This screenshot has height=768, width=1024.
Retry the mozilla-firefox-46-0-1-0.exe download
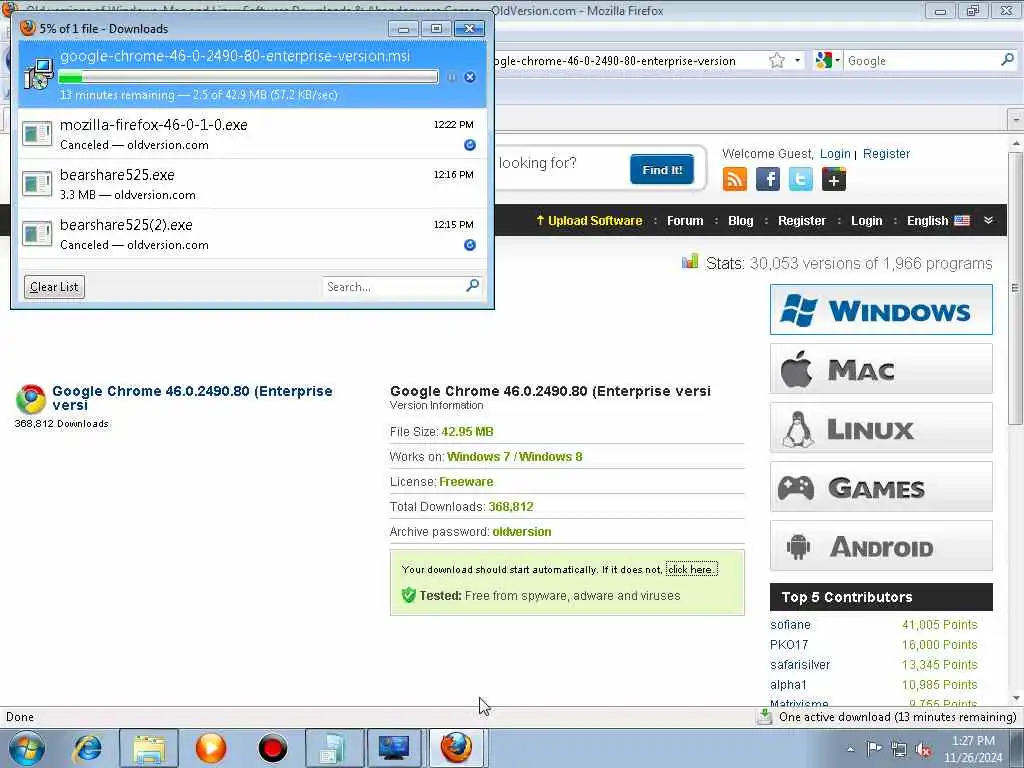tap(470, 145)
